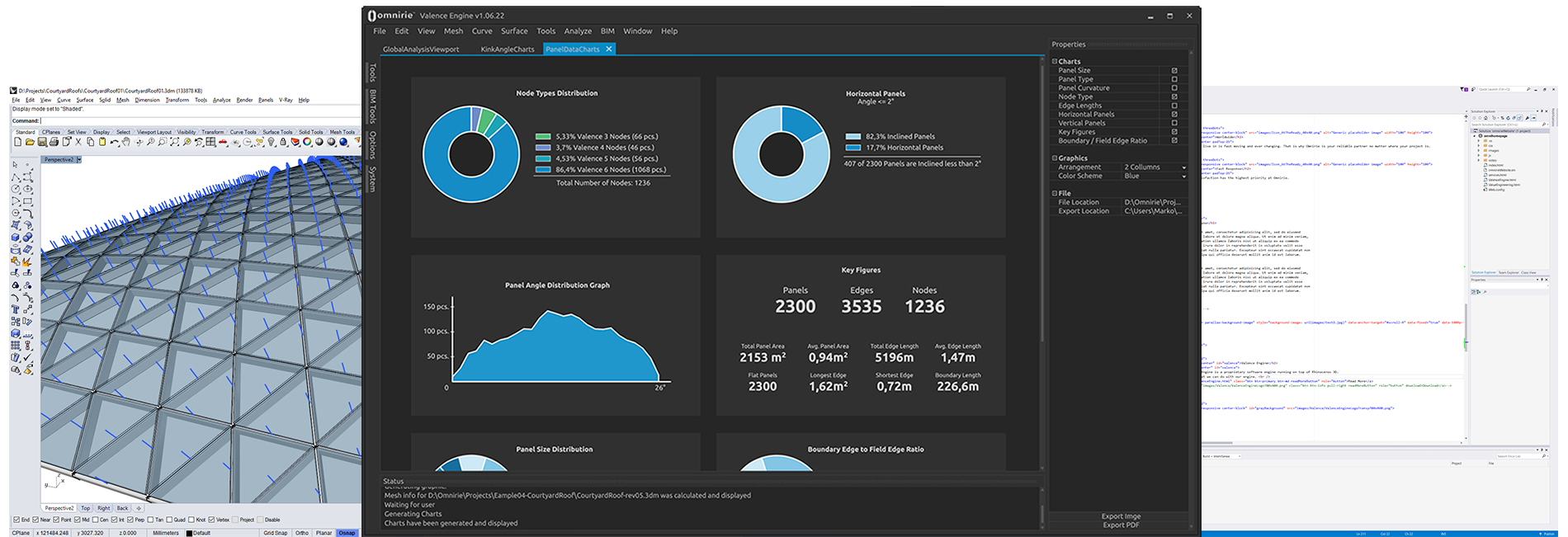Image resolution: width=1568 pixels, height=537 pixels.
Task: Click Paste clipboard icon in Rhino toolbar
Action: click(102, 142)
